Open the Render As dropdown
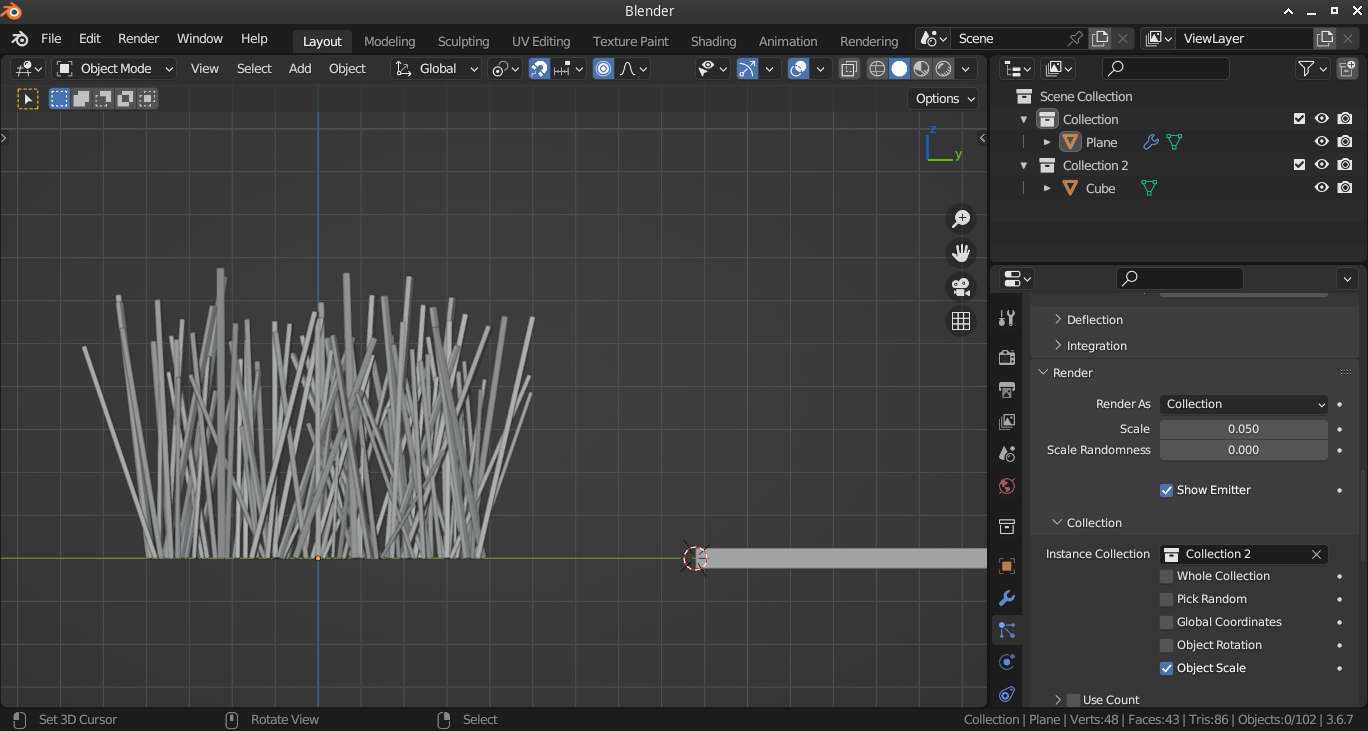 pos(1244,404)
